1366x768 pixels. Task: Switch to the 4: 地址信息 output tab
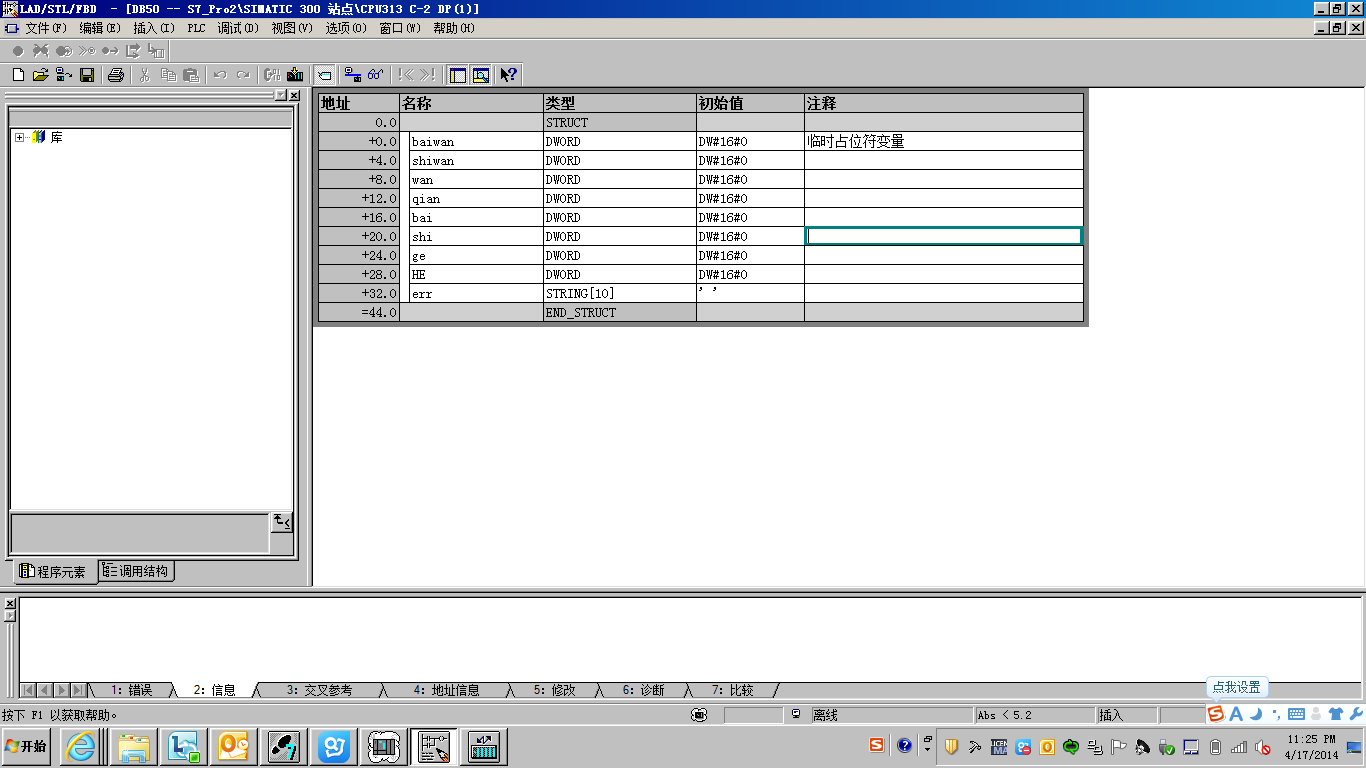[446, 690]
